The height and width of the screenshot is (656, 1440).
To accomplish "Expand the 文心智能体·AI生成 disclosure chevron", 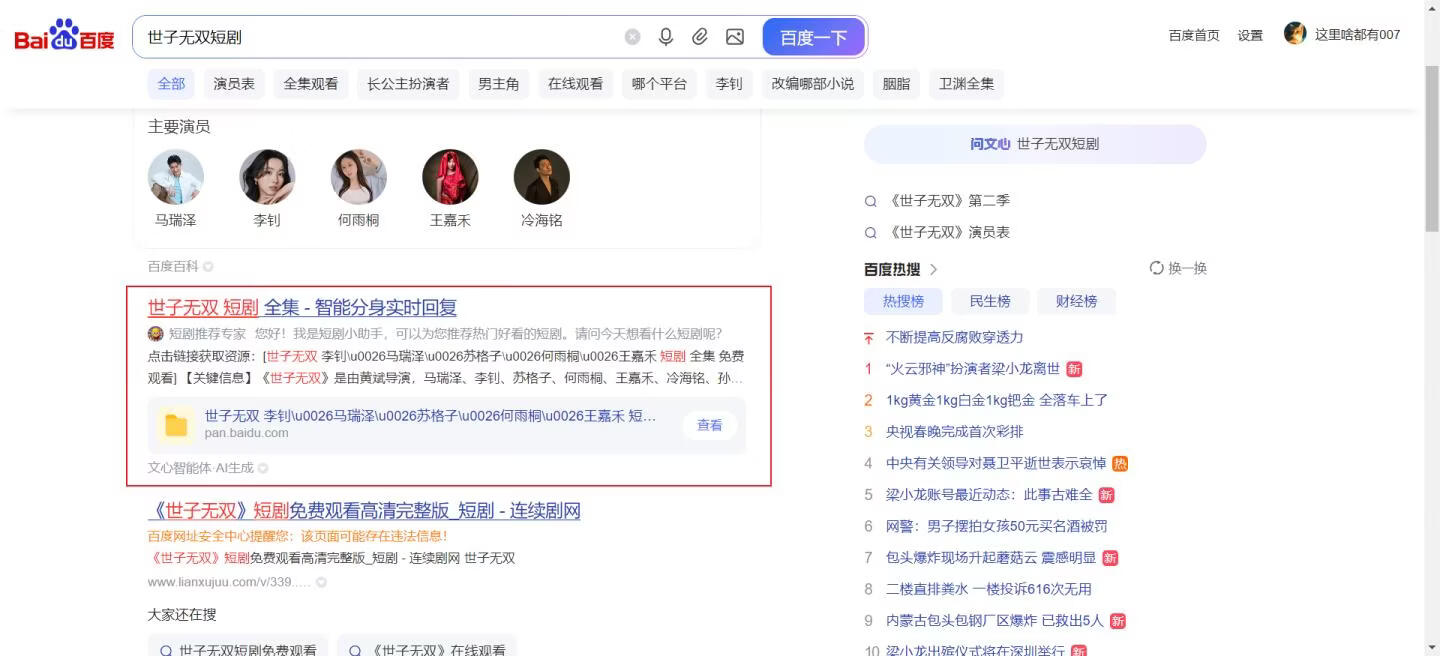I will click(263, 467).
